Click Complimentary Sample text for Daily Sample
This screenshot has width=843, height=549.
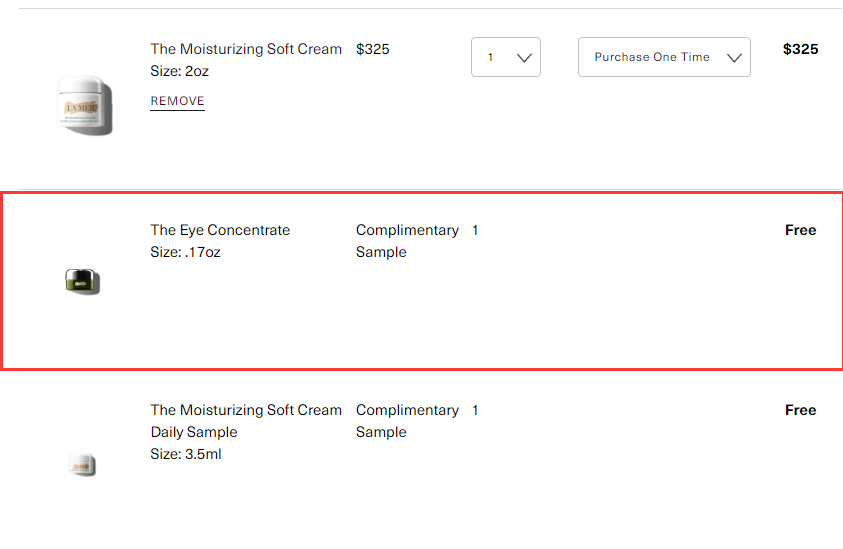(x=407, y=421)
